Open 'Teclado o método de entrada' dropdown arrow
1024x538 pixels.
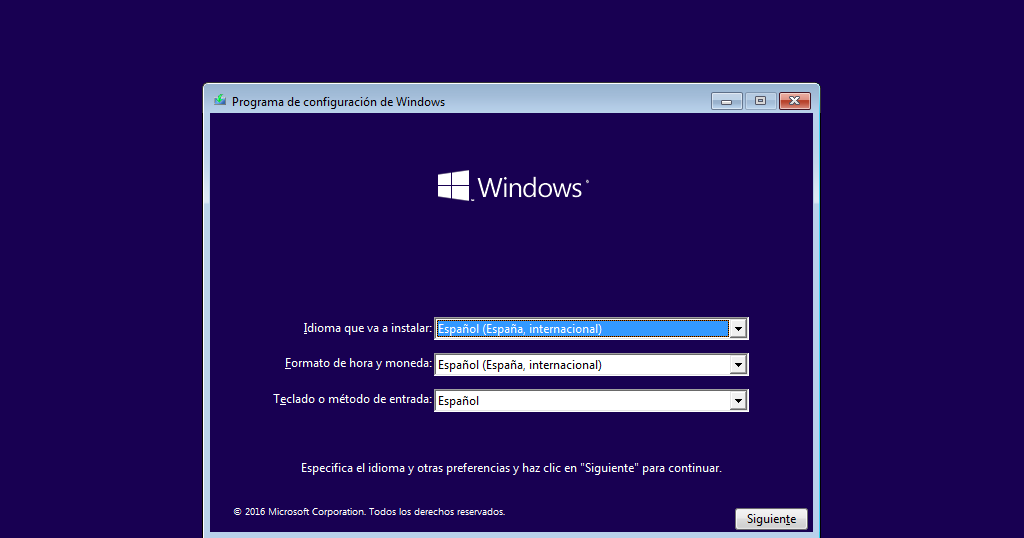click(738, 400)
